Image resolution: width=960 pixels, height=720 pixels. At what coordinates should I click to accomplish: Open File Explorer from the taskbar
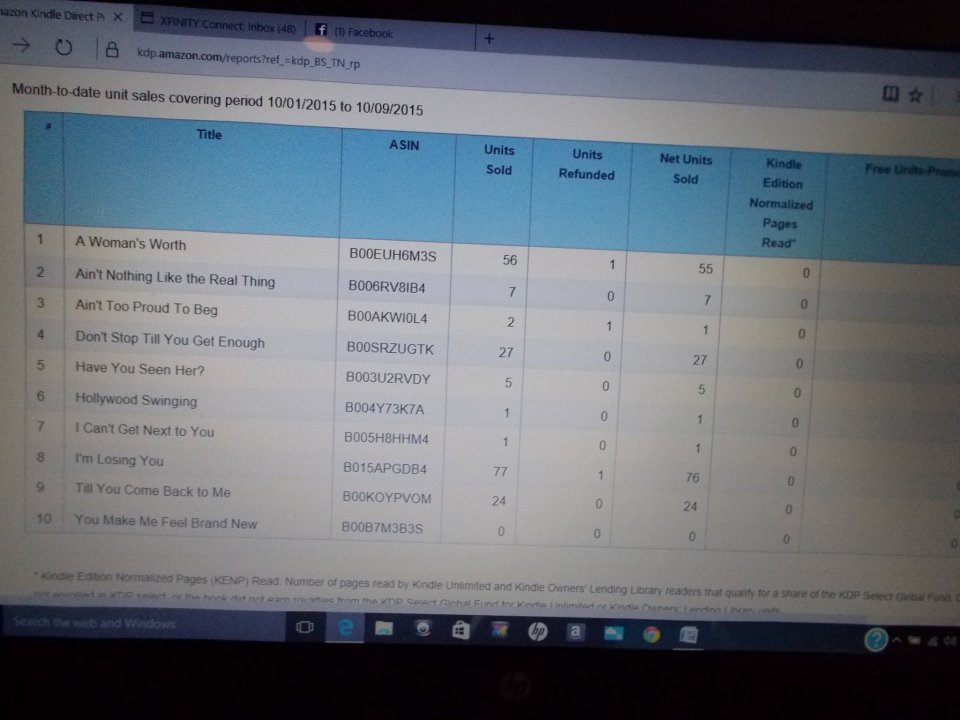pyautogui.click(x=385, y=629)
